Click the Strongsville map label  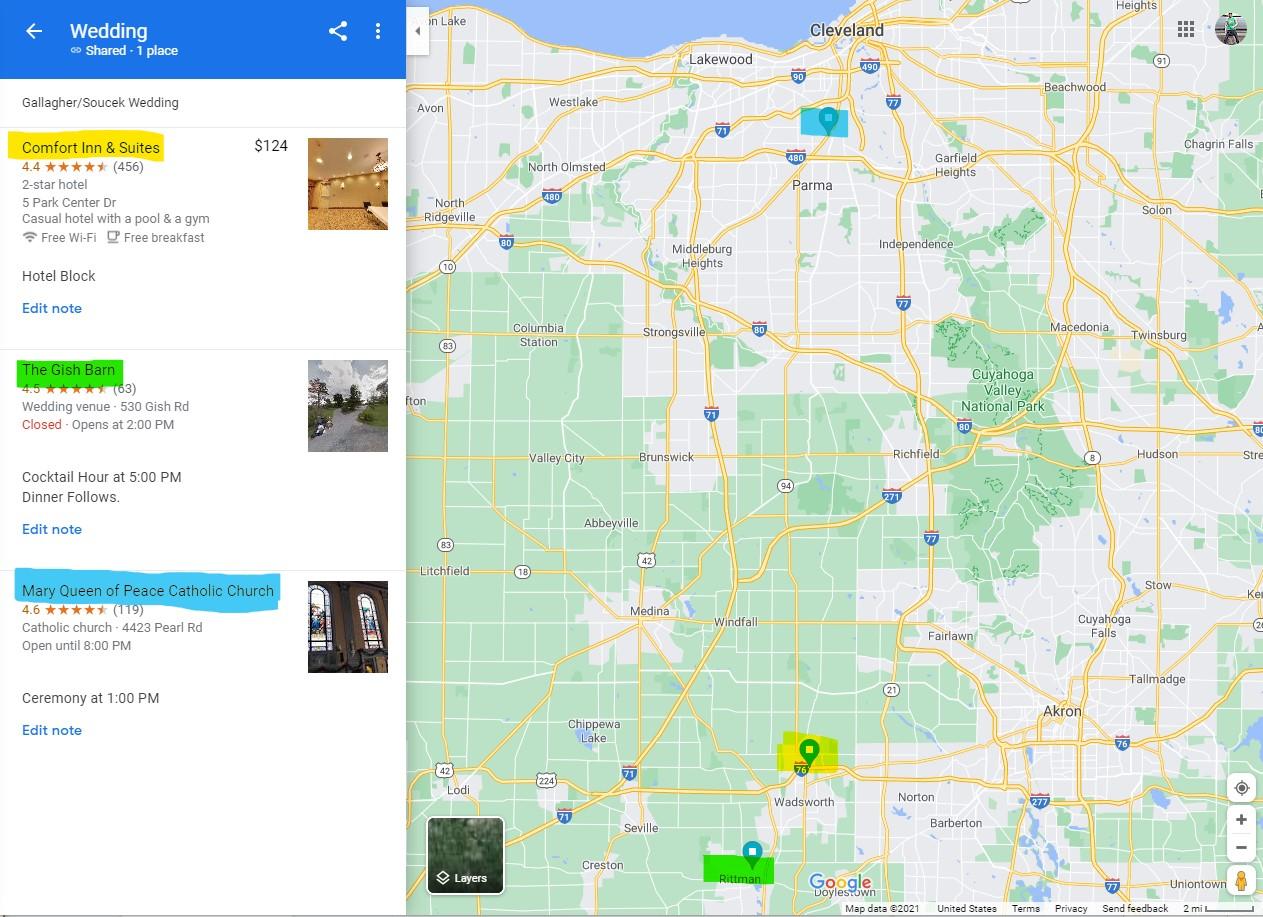(674, 332)
